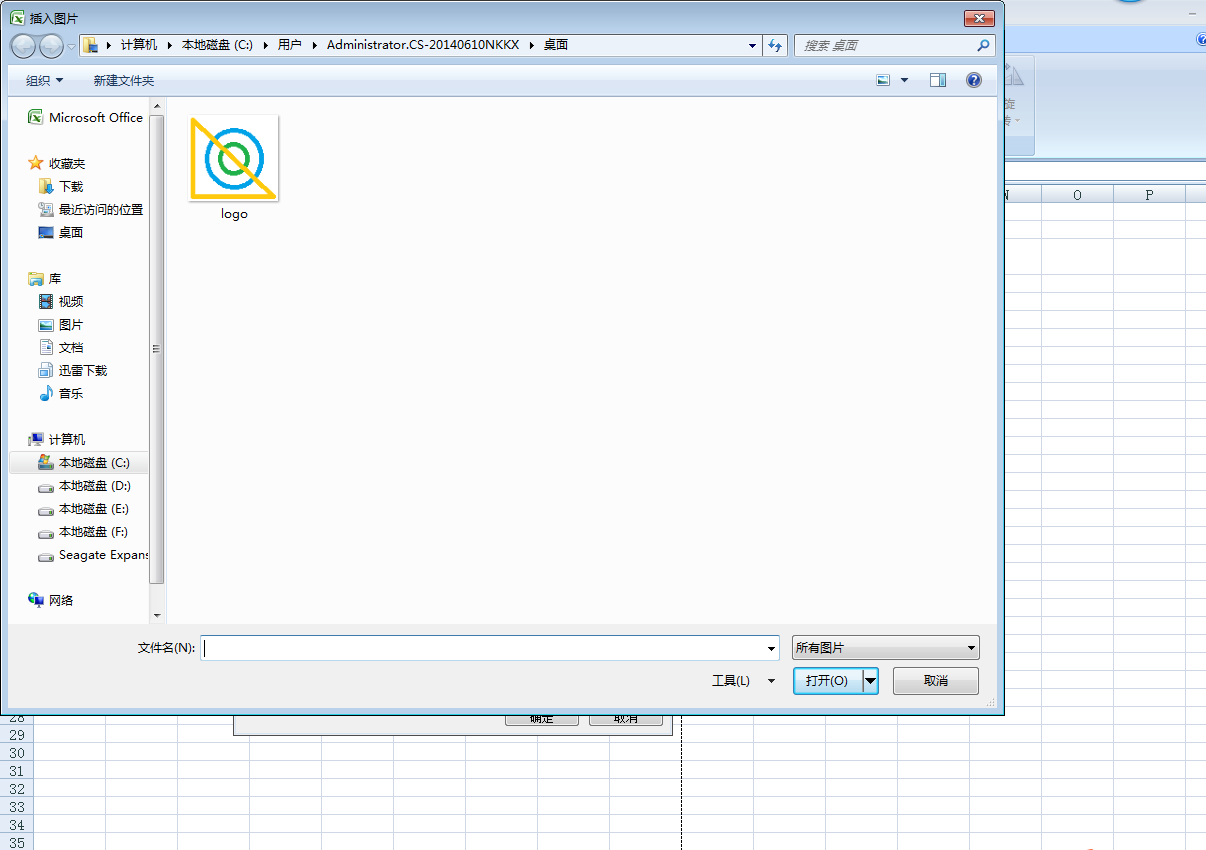
Task: Click the 本地磁盘 (D:) drive icon
Action: pyautogui.click(x=46, y=486)
